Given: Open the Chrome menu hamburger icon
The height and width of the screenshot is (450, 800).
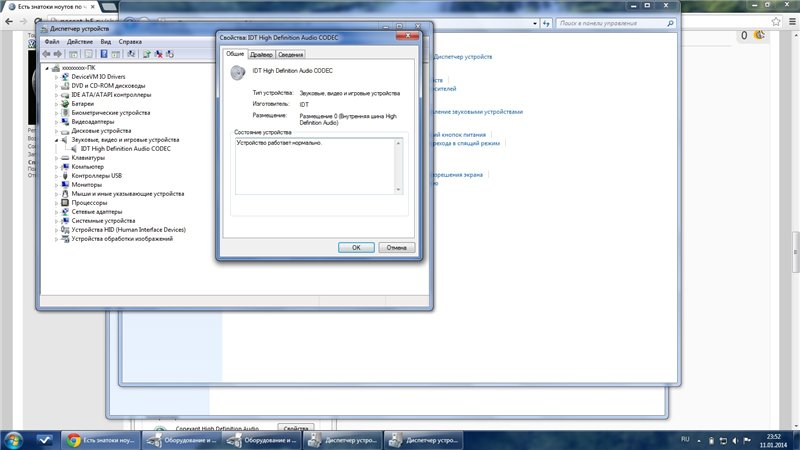Looking at the screenshot, I should tap(792, 21).
